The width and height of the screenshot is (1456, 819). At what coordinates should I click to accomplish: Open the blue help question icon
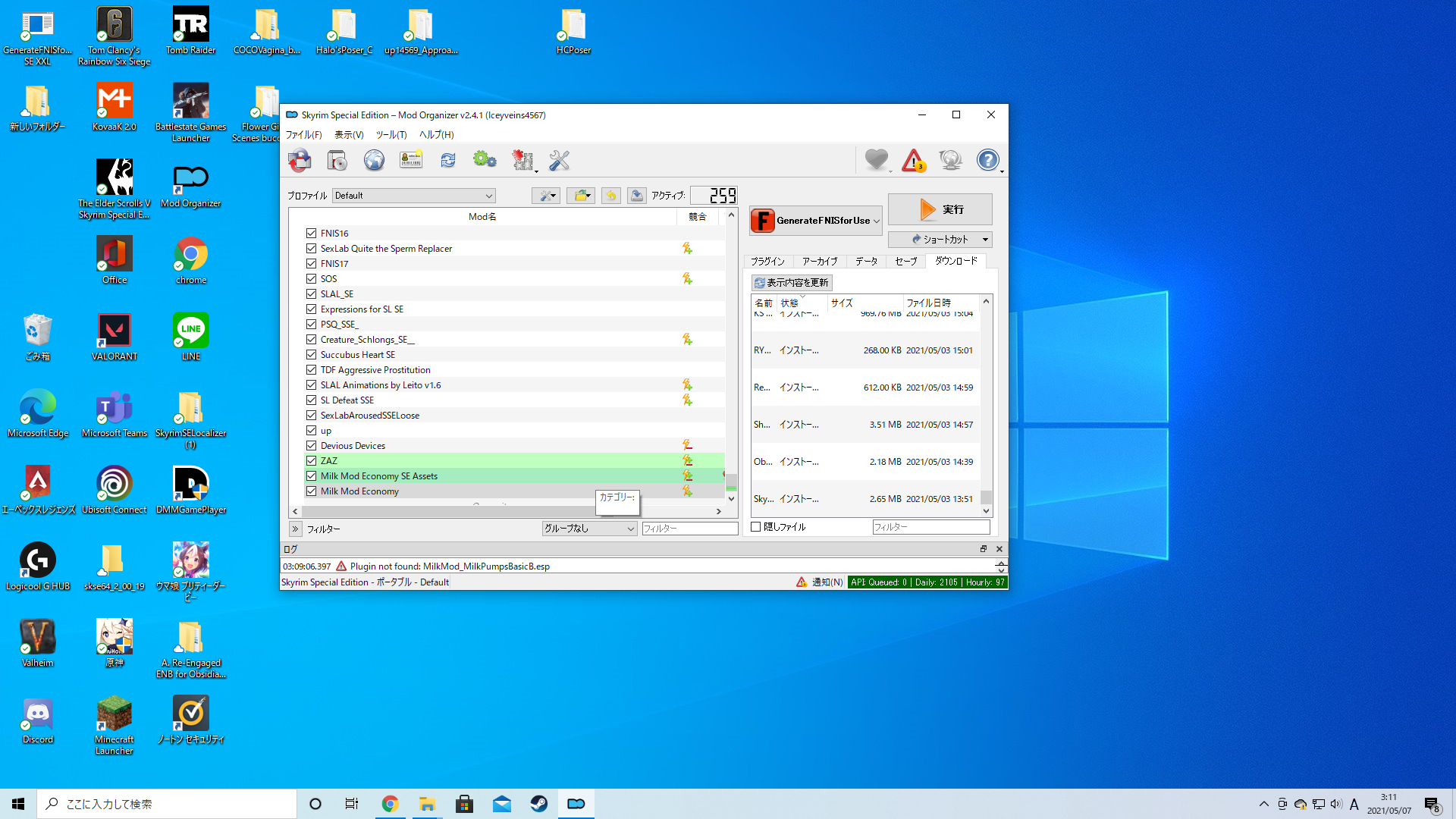point(987,160)
